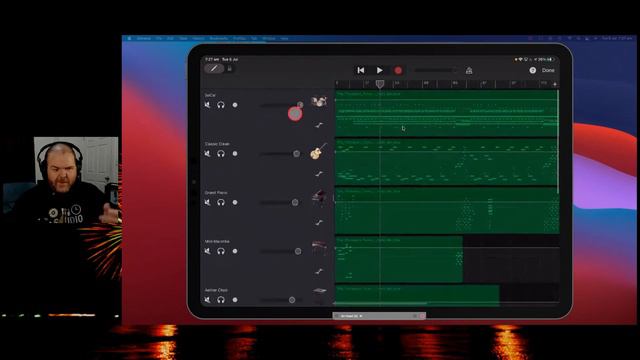Solo the Grand Piano track

(x=221, y=202)
